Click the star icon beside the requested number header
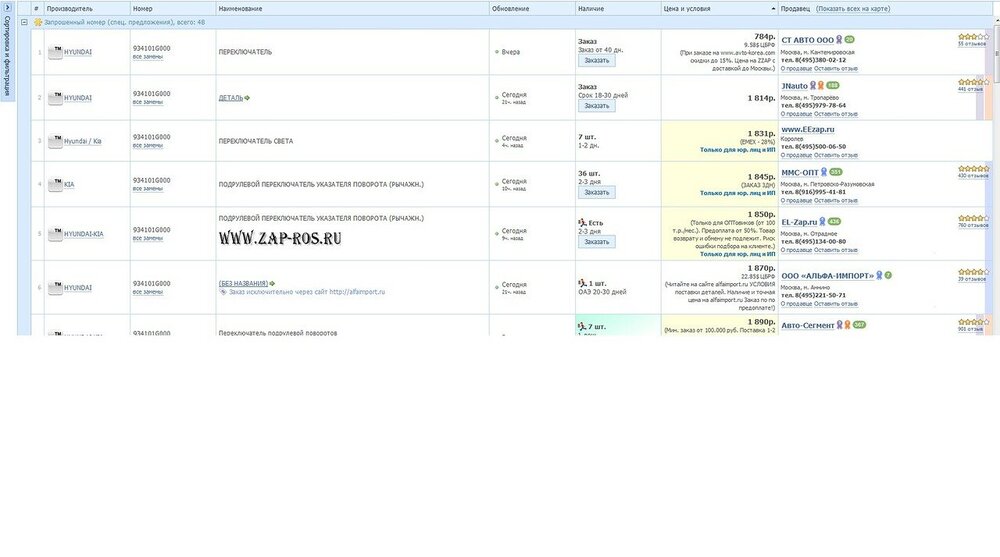Viewport: 1000px width, 557px height. 38,22
